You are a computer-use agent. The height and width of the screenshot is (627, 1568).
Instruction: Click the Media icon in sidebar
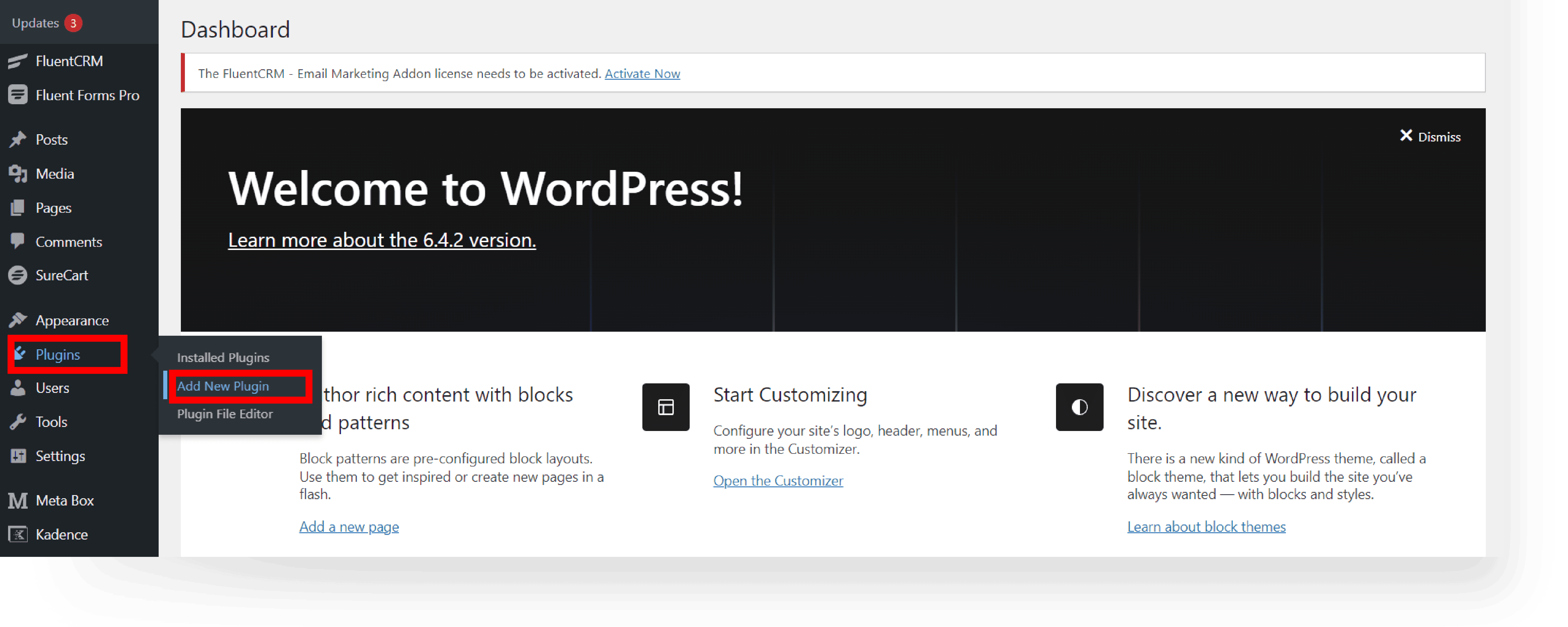pyautogui.click(x=18, y=174)
